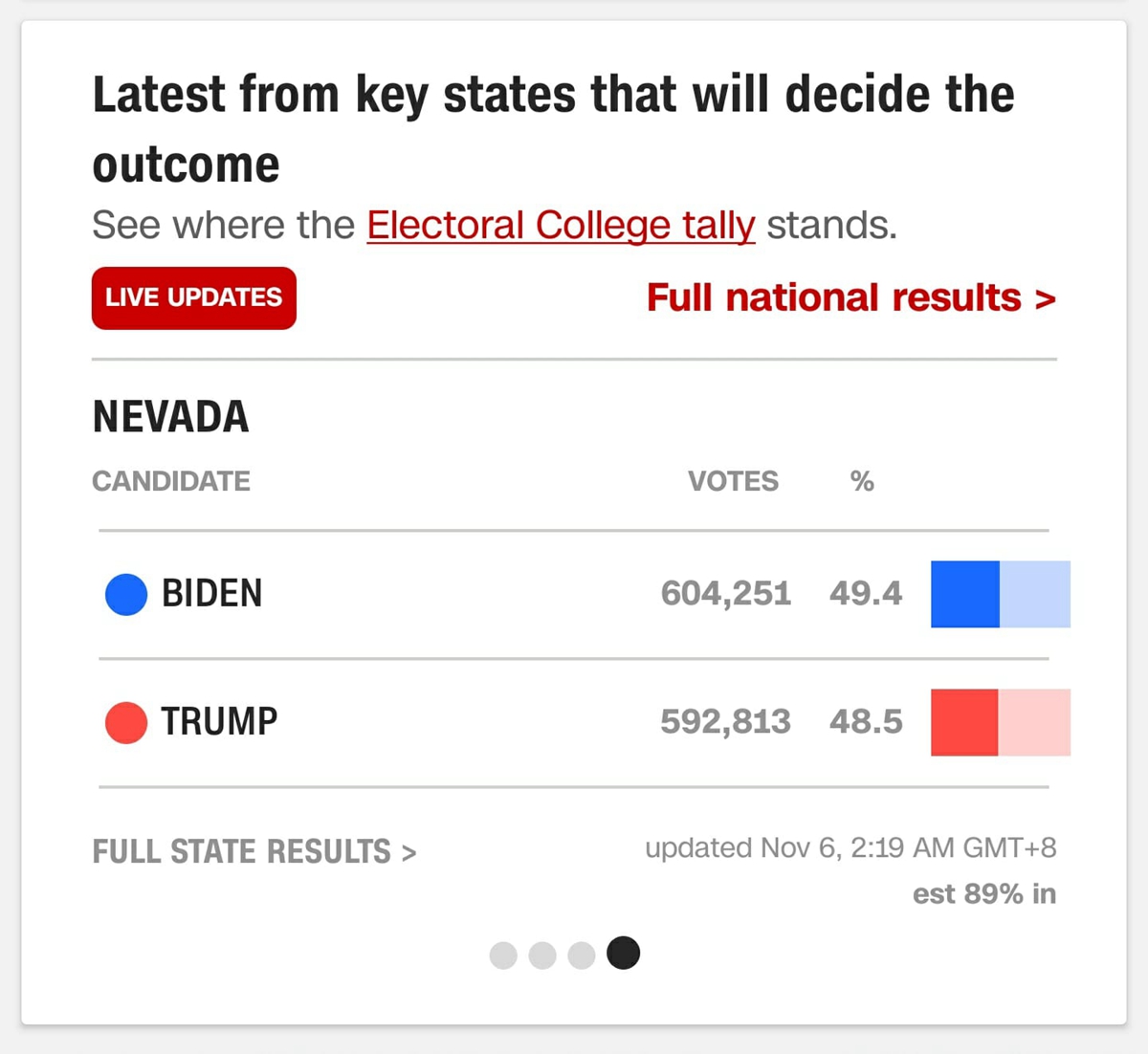Viewport: 1148px width, 1054px height.
Task: Select the second carousel pagination dot
Action: (542, 955)
